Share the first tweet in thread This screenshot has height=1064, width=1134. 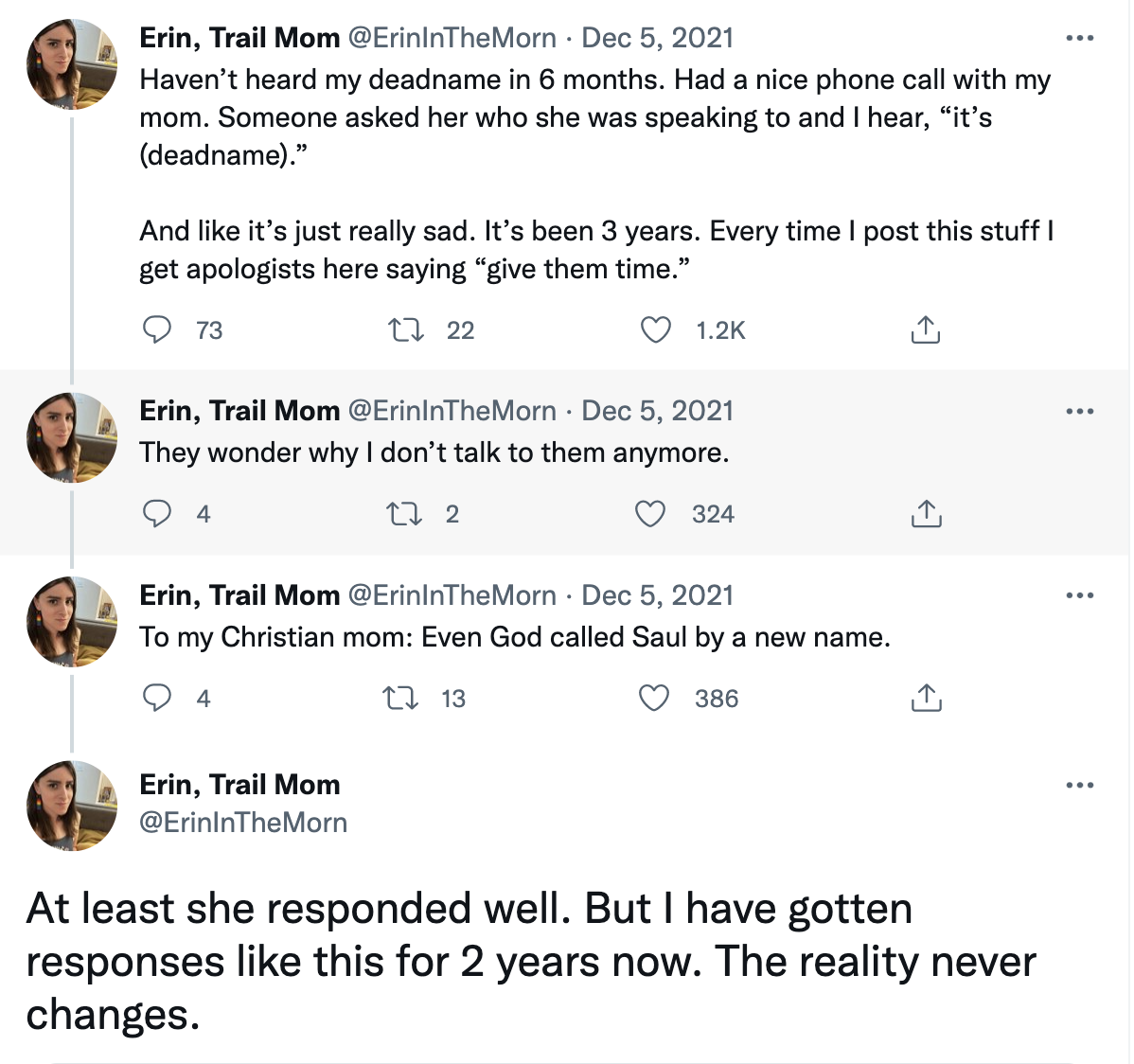pos(925,329)
